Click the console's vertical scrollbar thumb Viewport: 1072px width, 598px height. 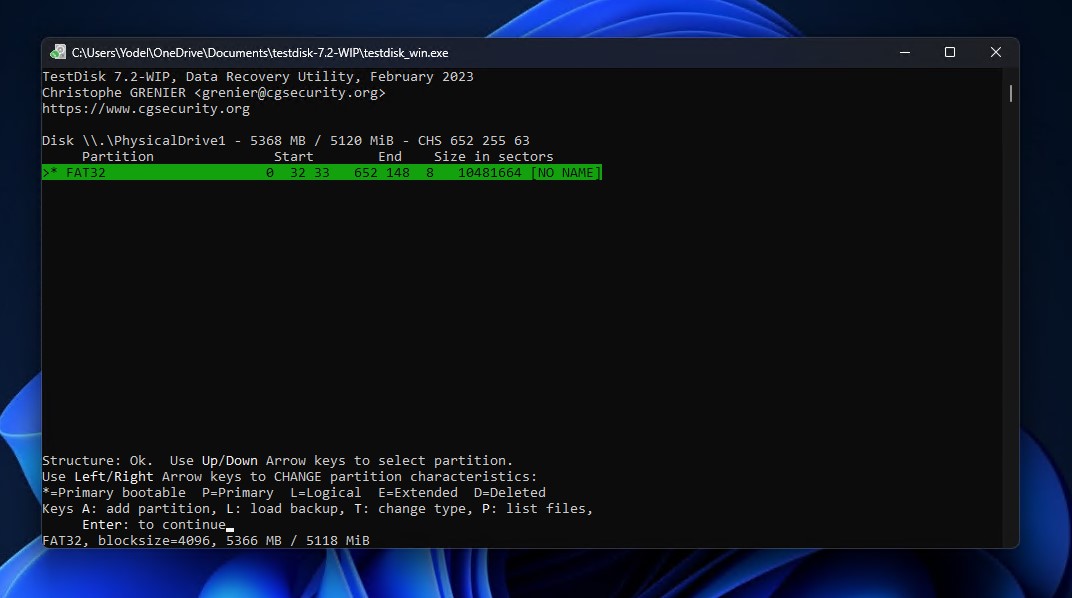[x=1011, y=94]
